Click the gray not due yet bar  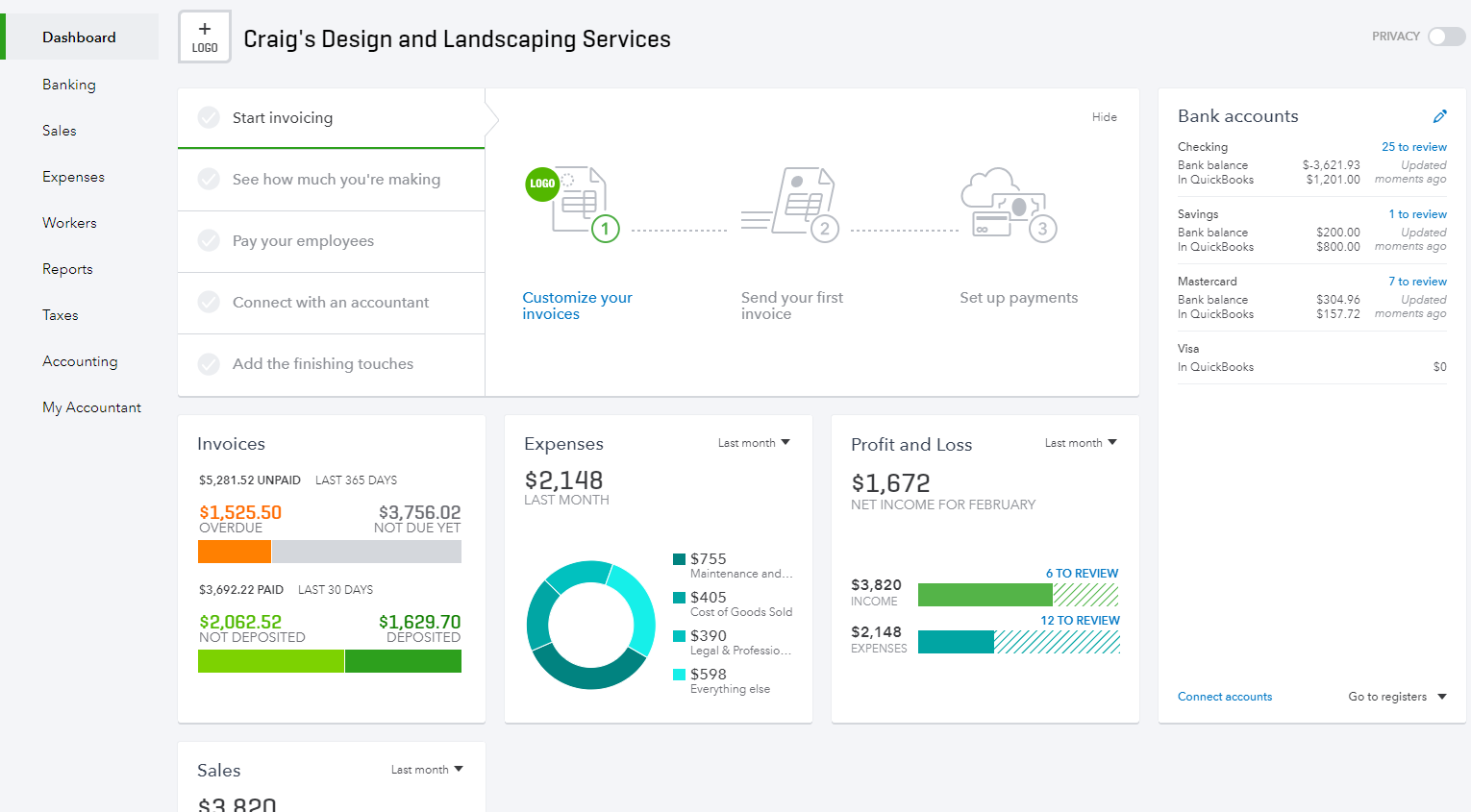366,552
